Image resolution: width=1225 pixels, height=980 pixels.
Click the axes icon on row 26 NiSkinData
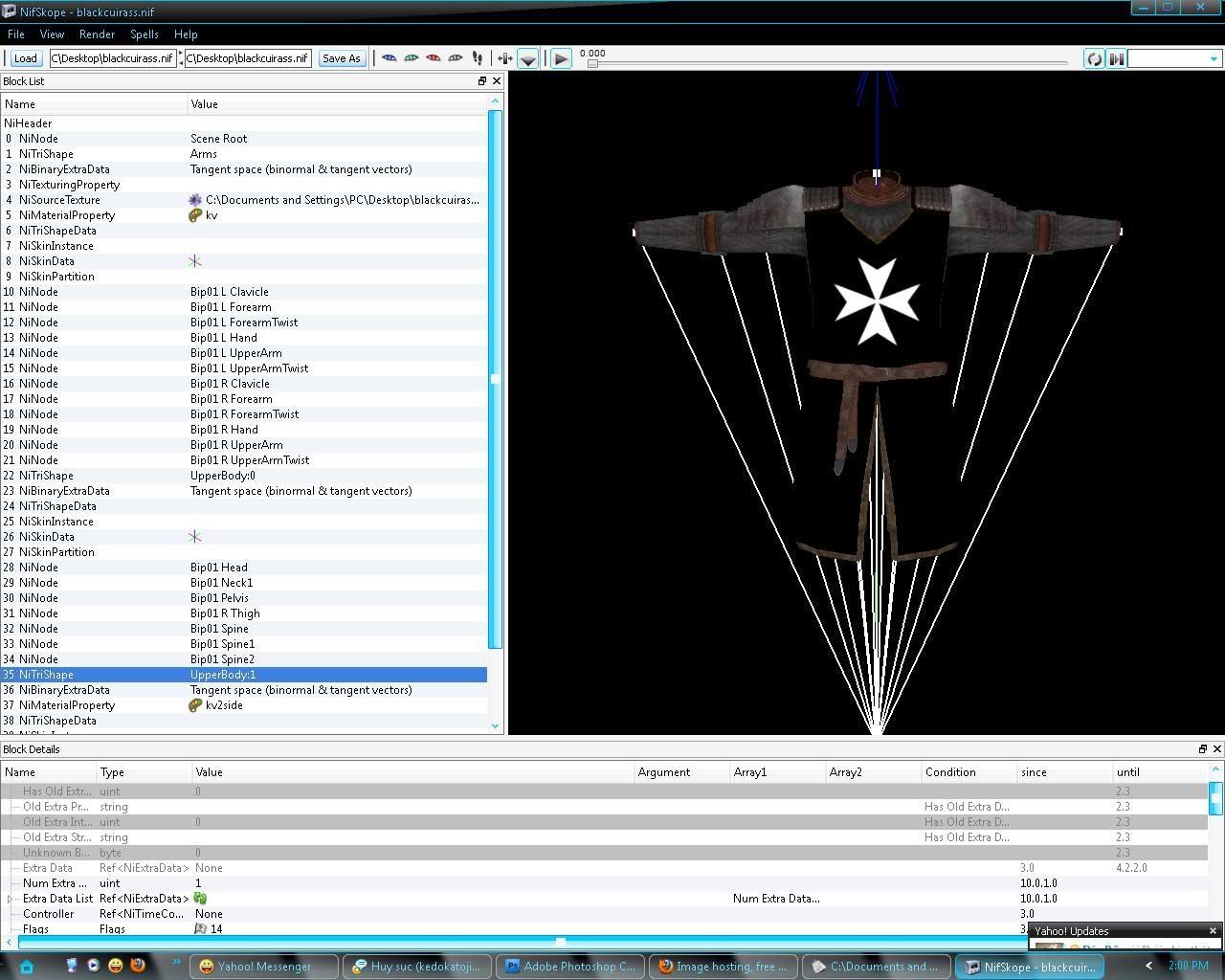point(195,537)
